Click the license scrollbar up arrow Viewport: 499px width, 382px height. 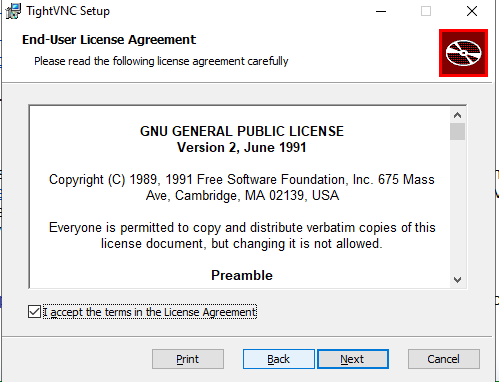coord(457,115)
